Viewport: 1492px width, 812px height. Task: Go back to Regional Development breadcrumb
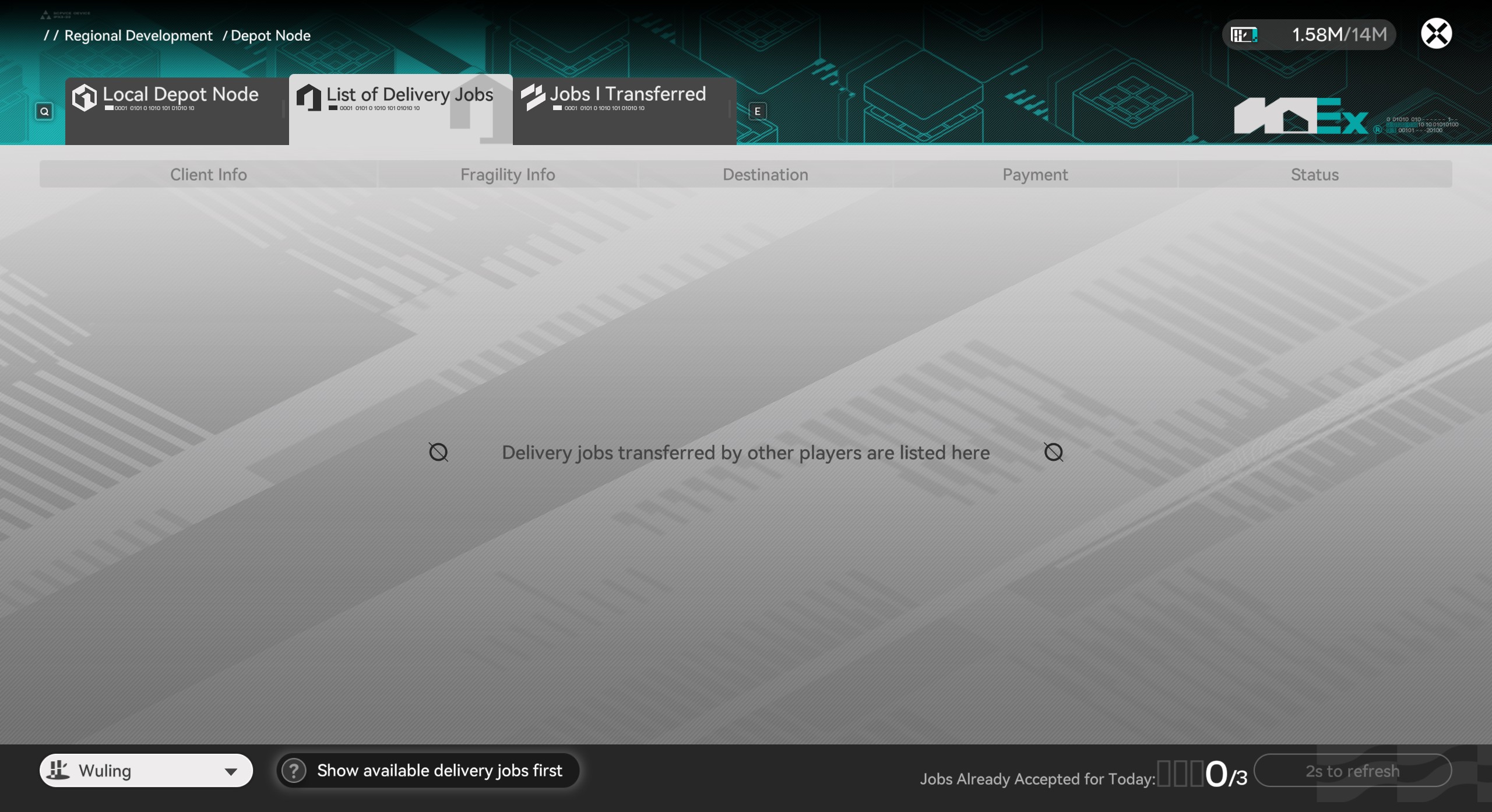(138, 36)
